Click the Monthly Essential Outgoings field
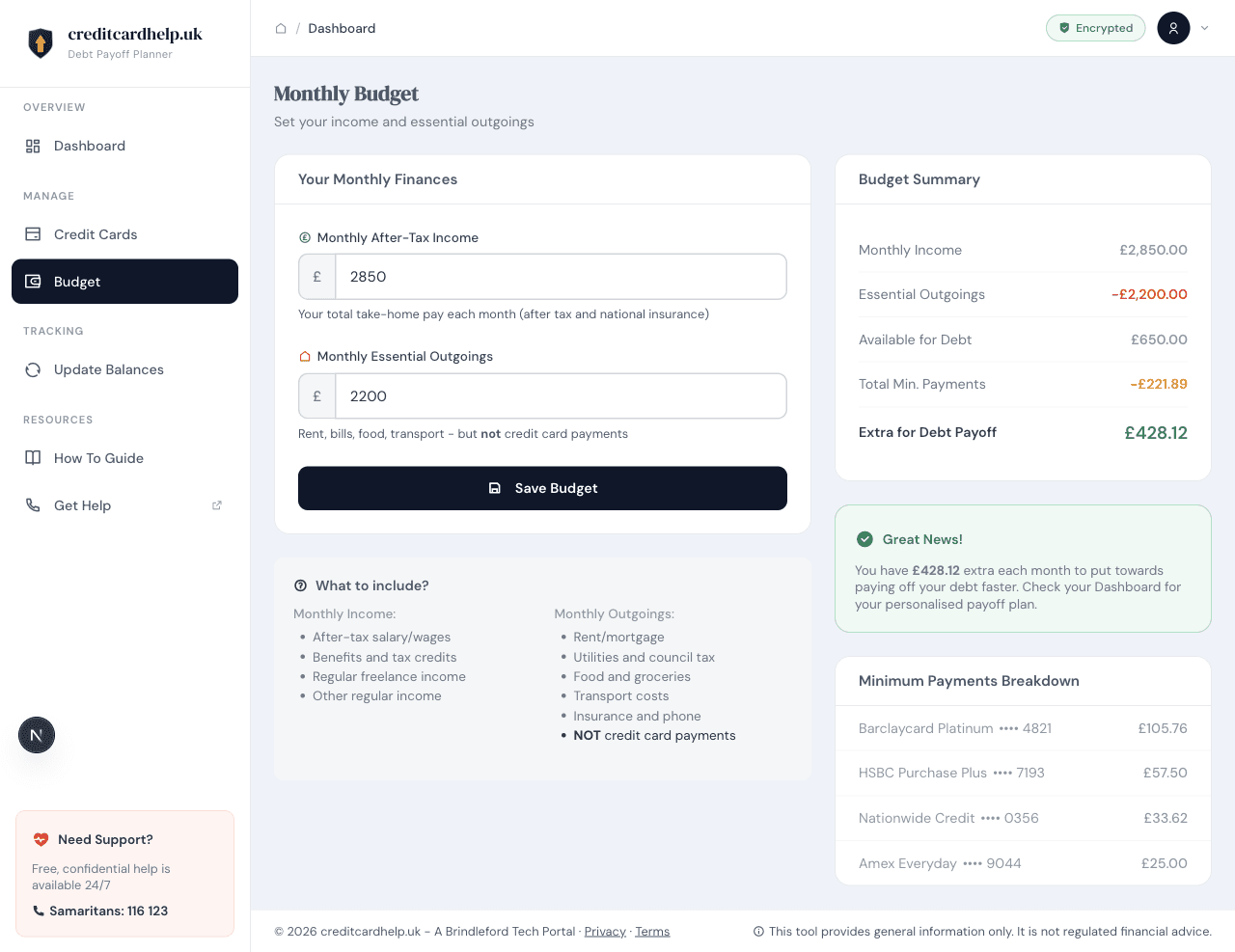 [x=562, y=395]
